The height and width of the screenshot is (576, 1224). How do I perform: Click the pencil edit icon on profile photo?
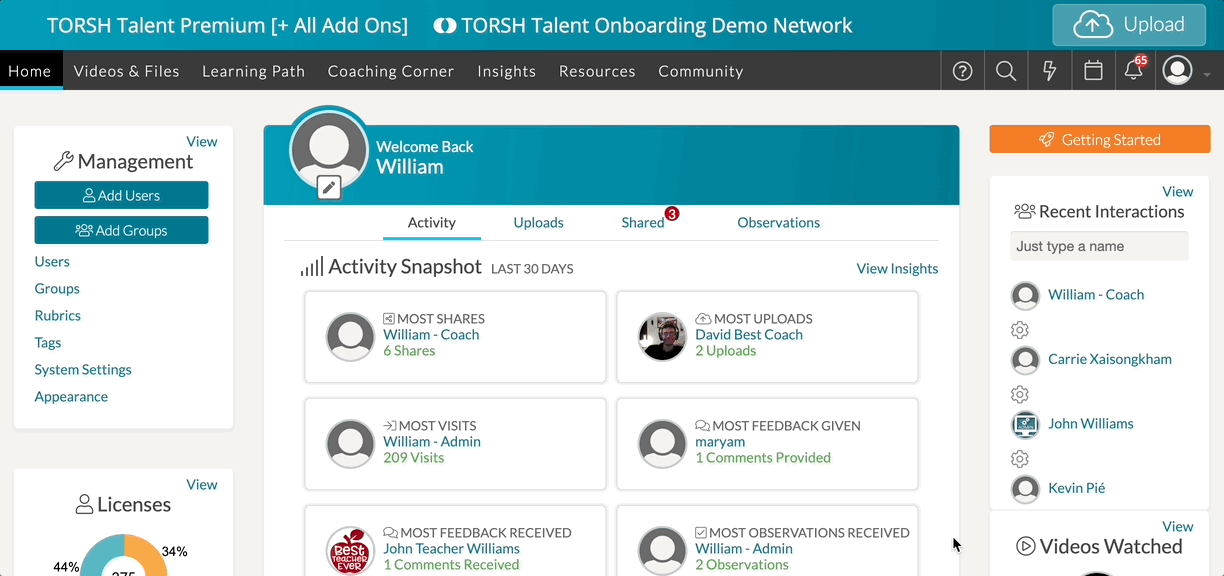[x=329, y=187]
